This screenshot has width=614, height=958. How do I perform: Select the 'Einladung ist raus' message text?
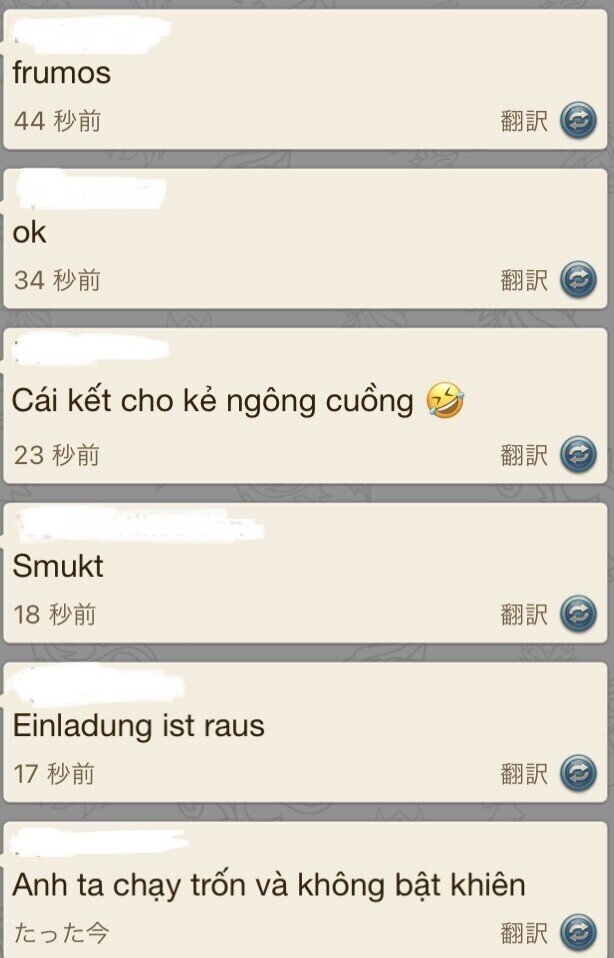(139, 725)
